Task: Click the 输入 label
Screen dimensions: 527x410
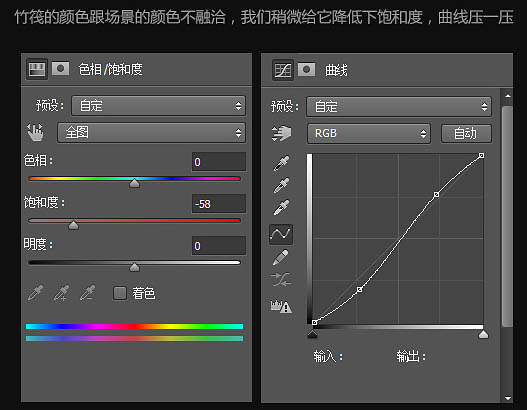Action: tap(328, 356)
